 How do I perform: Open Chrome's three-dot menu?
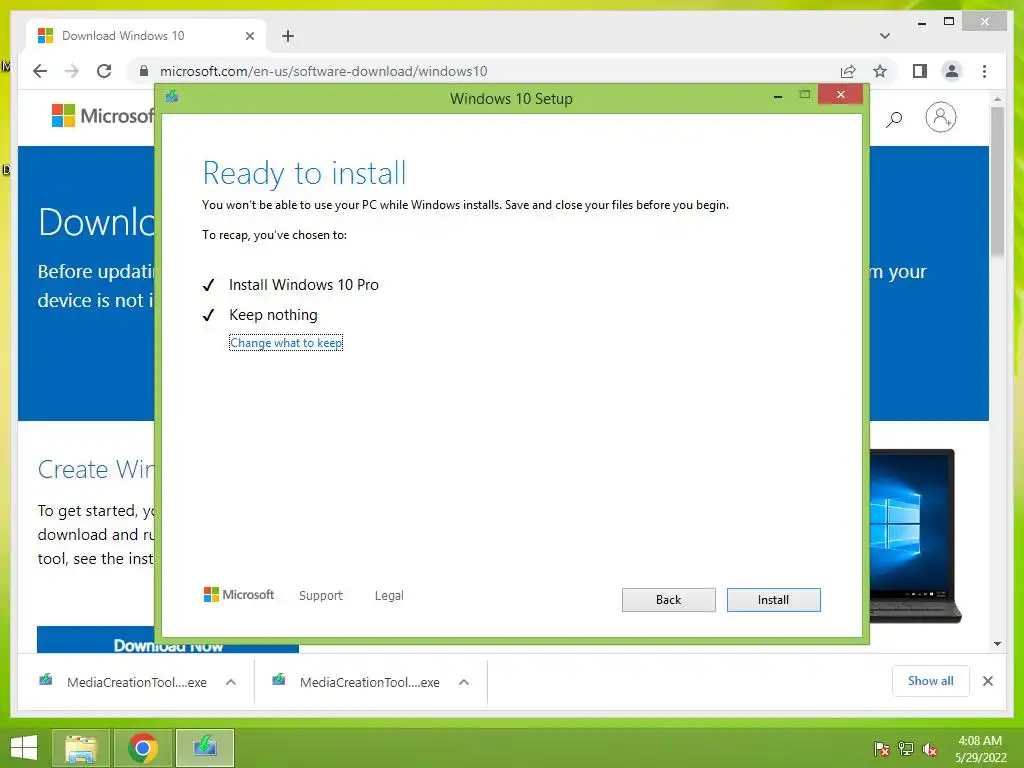(984, 71)
